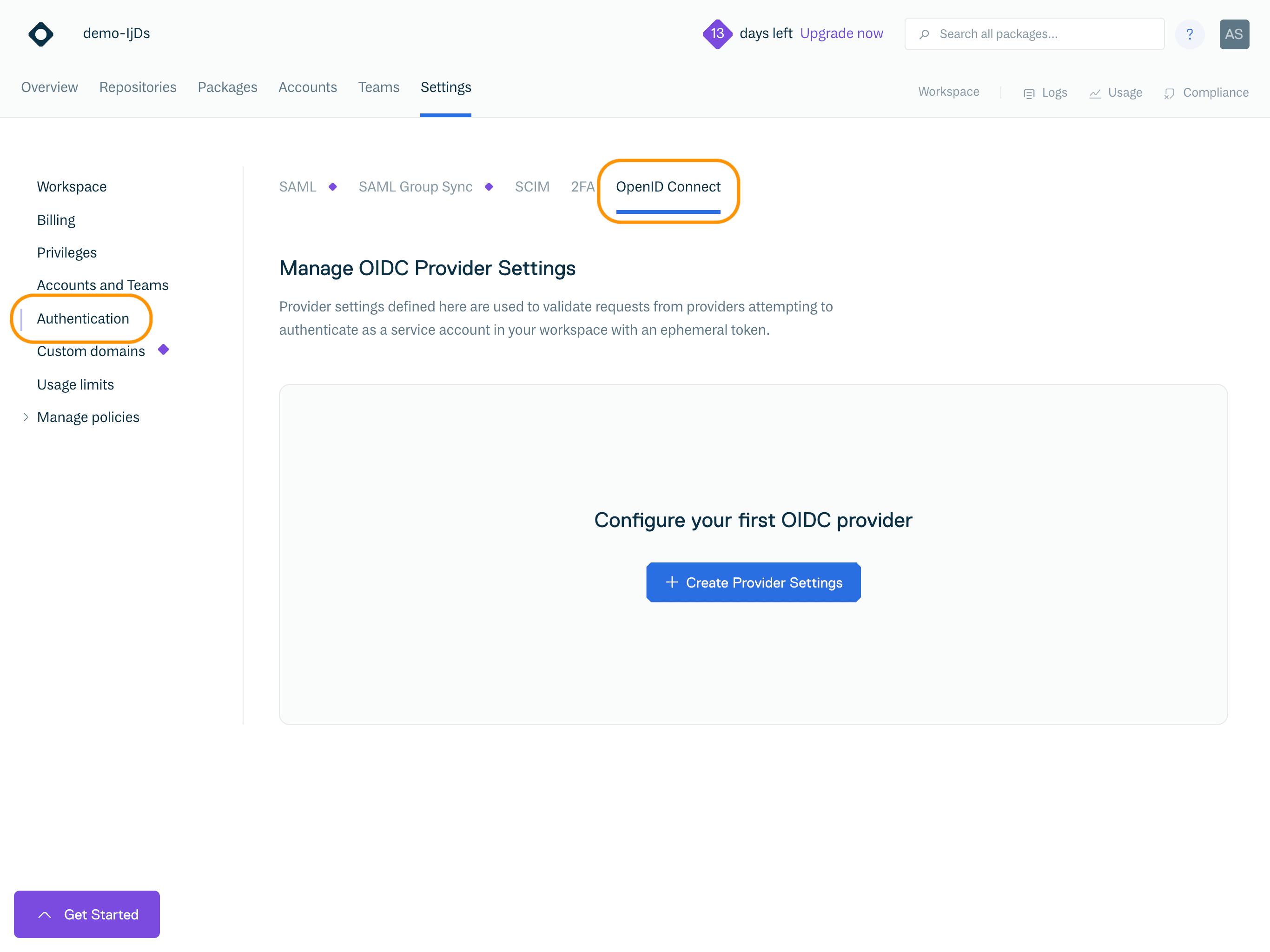This screenshot has width=1270, height=952.
Task: Click the Upgrade now link
Action: point(841,34)
